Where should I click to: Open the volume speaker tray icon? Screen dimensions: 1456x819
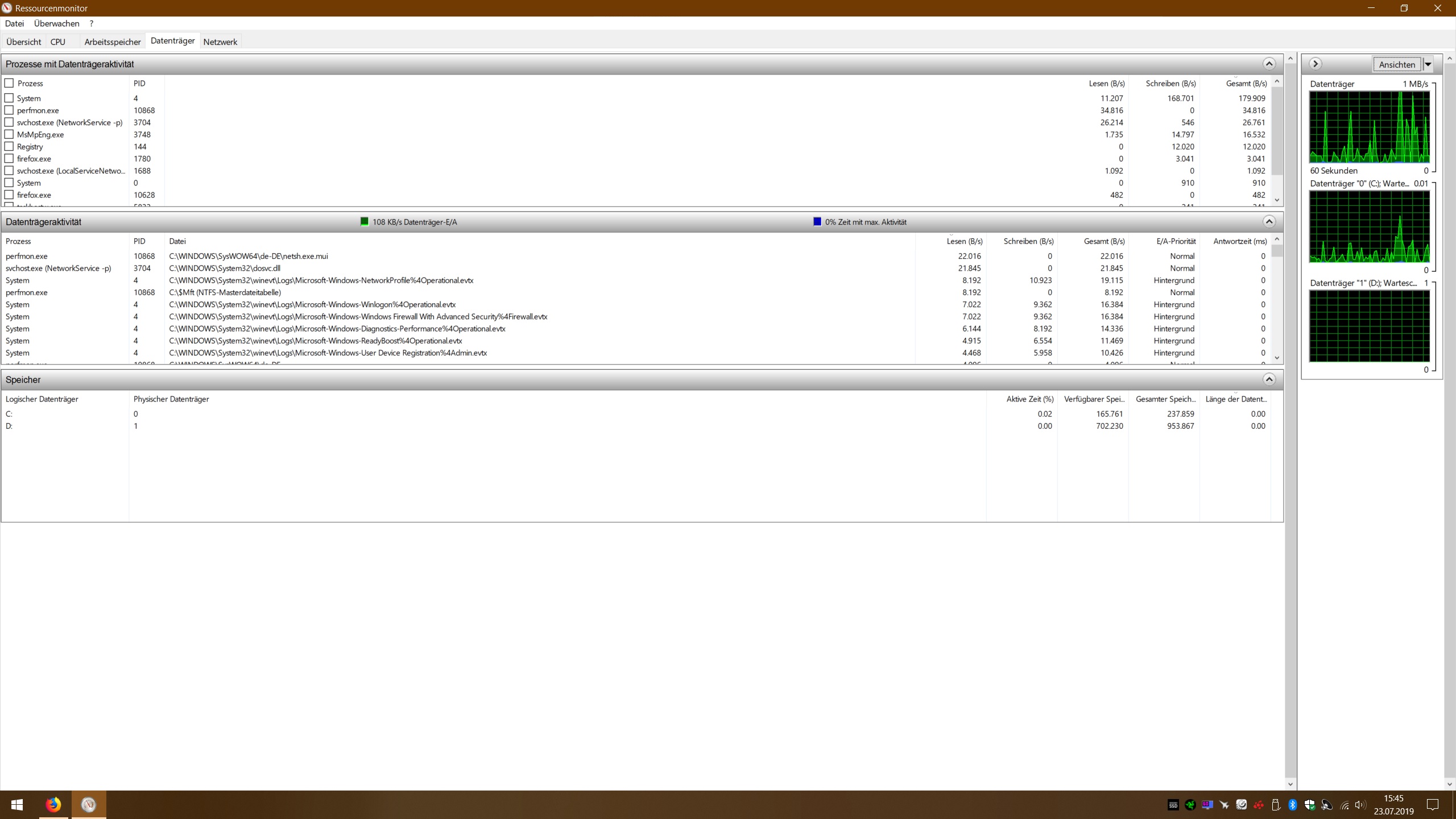click(x=1360, y=805)
